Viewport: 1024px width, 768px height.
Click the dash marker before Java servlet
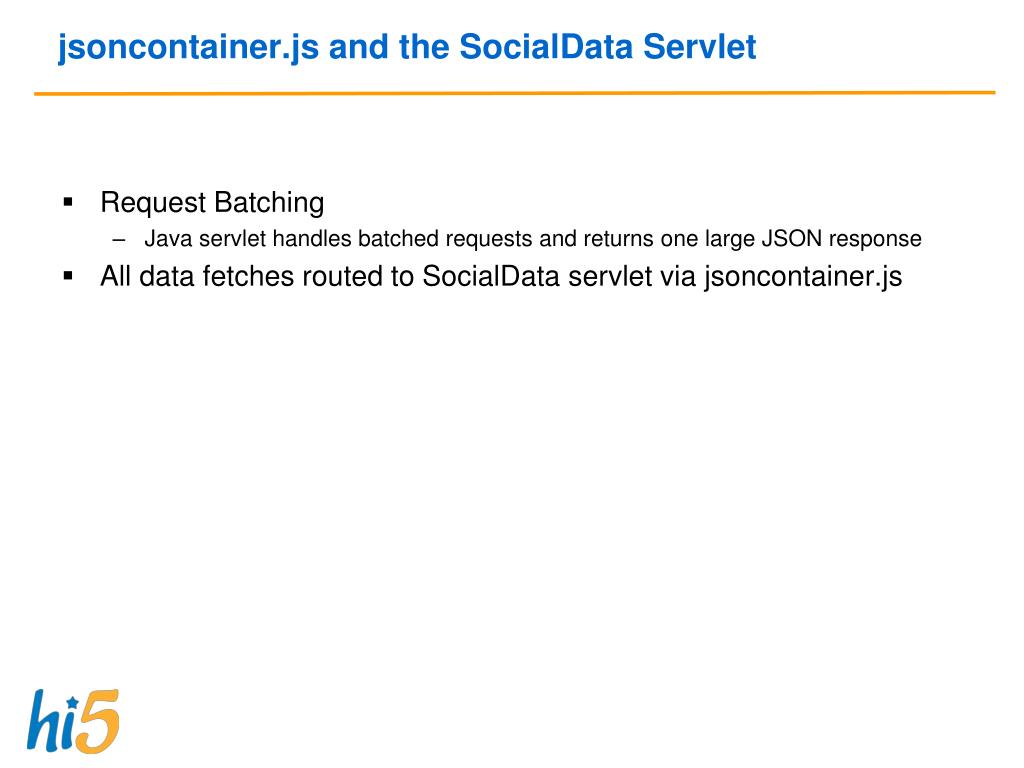118,240
